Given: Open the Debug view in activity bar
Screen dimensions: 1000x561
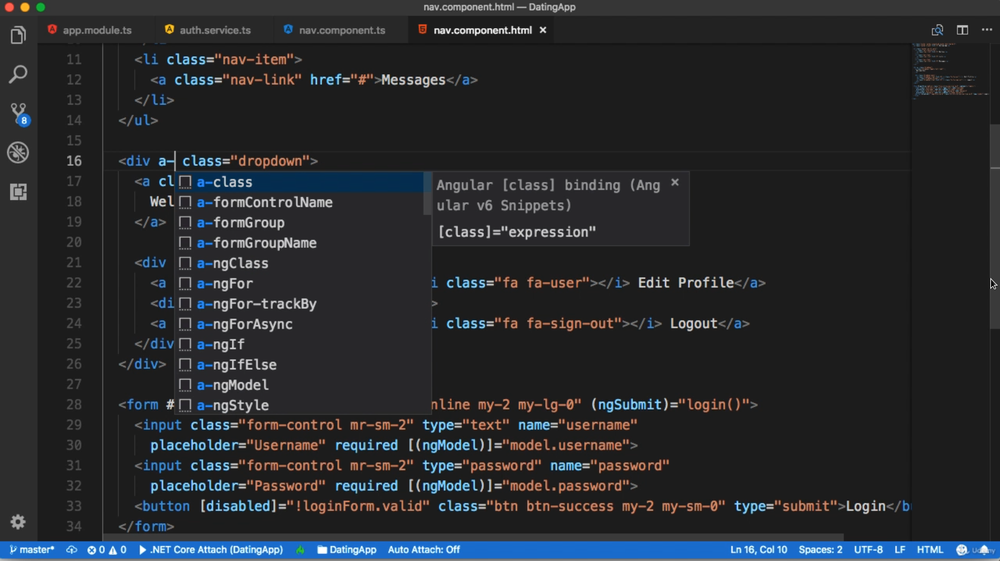Looking at the screenshot, I should tap(18, 152).
